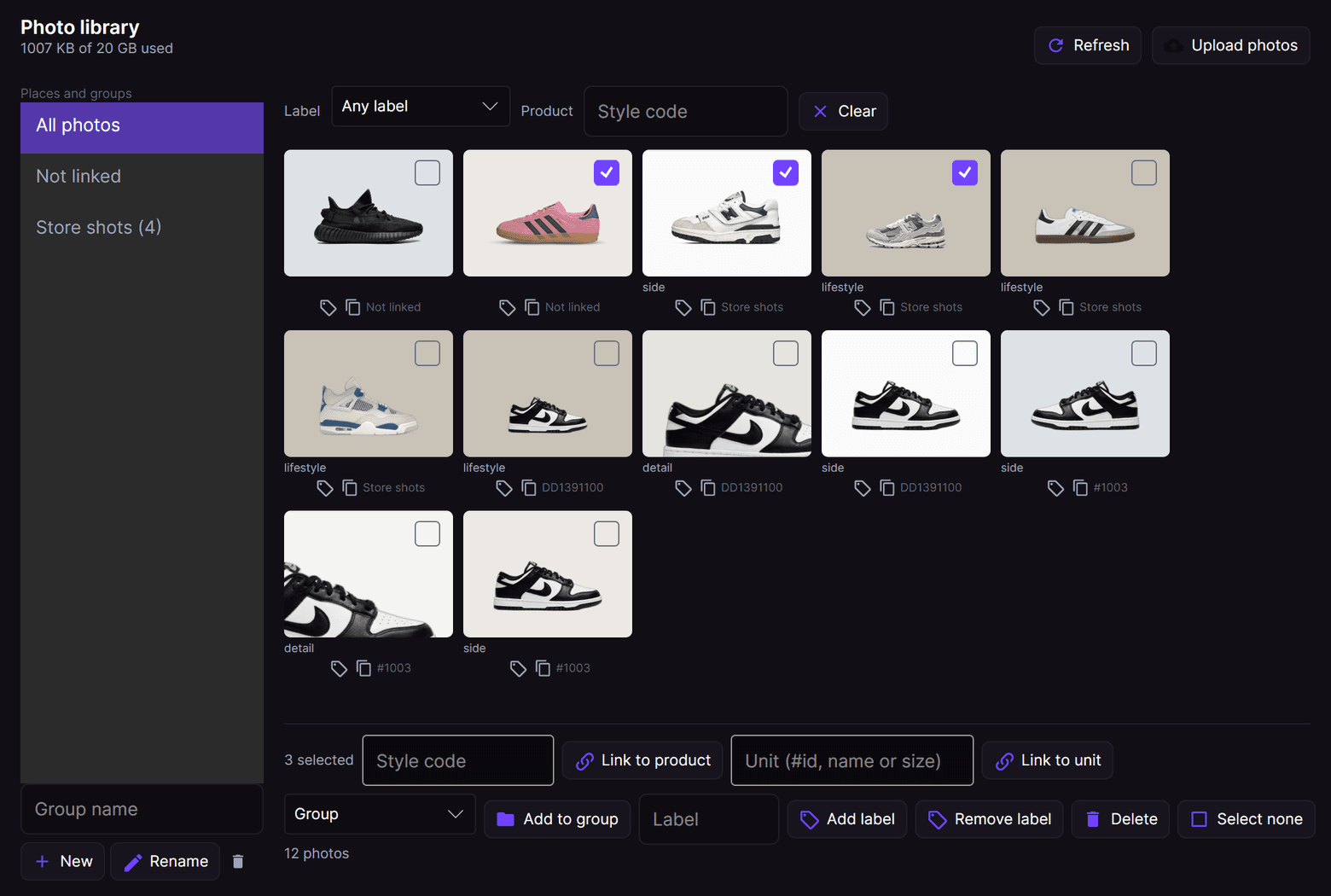Click the Link to product button
The width and height of the screenshot is (1331, 896).
[x=642, y=760]
